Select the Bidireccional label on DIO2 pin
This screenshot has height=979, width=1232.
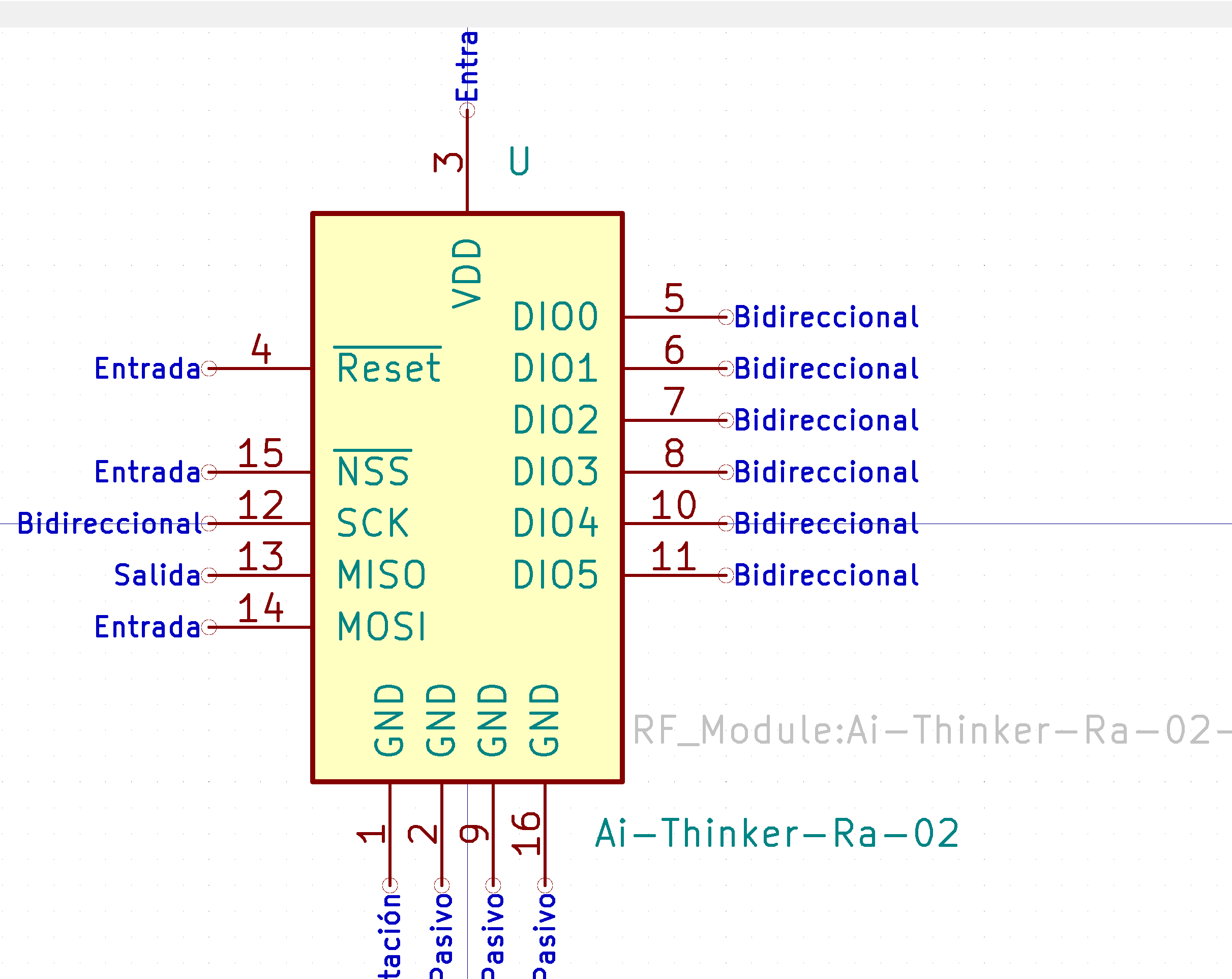[x=826, y=420]
